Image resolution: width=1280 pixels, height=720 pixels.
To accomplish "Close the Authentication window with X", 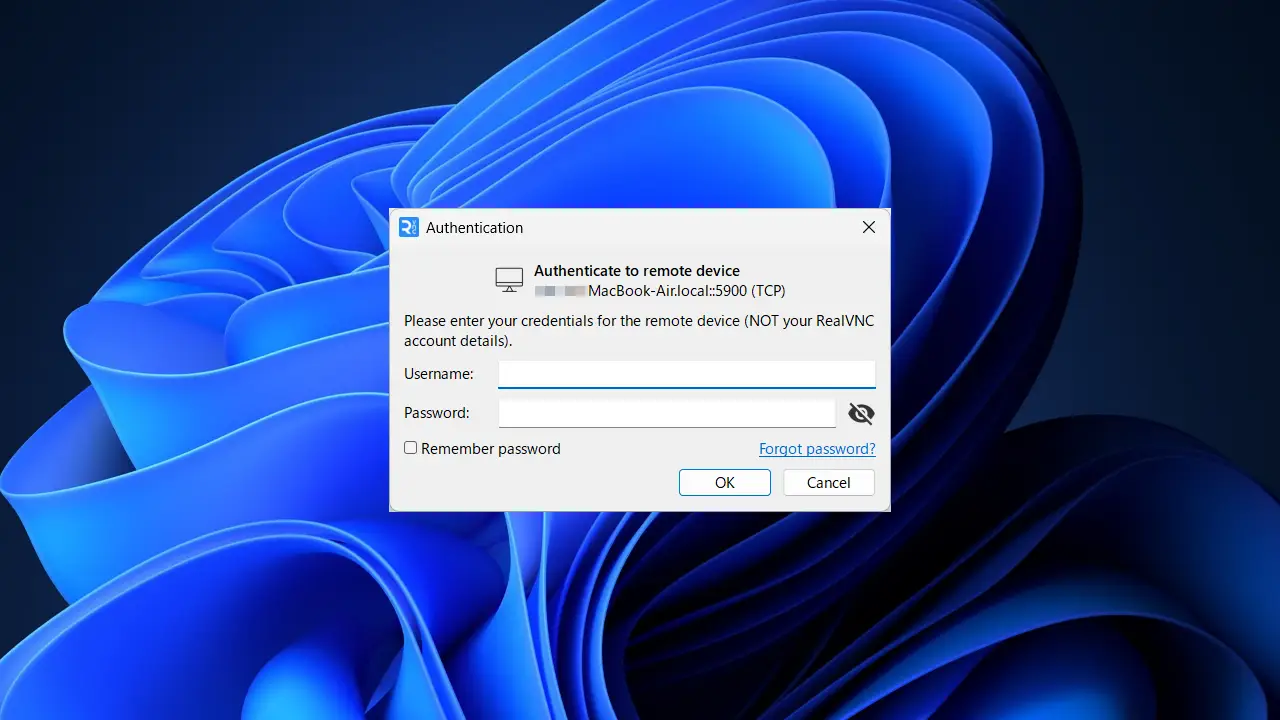I will tap(868, 227).
